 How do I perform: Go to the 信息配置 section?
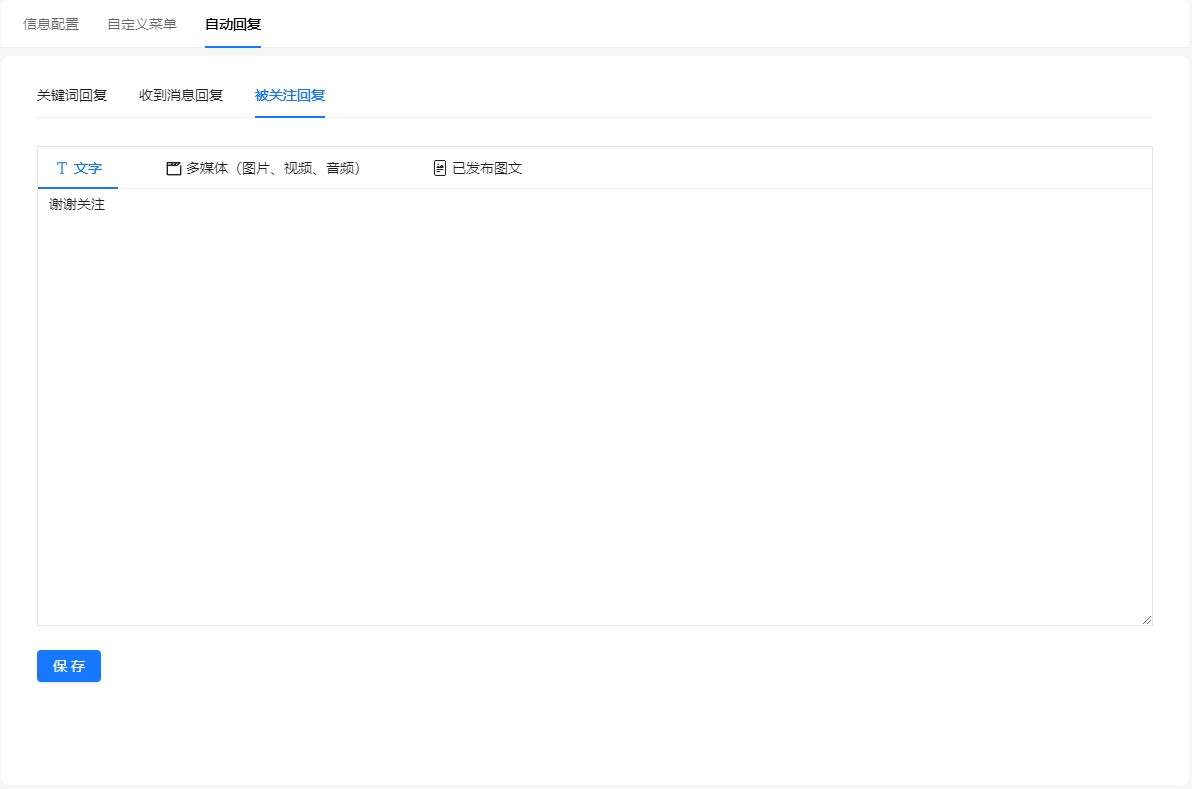51,24
